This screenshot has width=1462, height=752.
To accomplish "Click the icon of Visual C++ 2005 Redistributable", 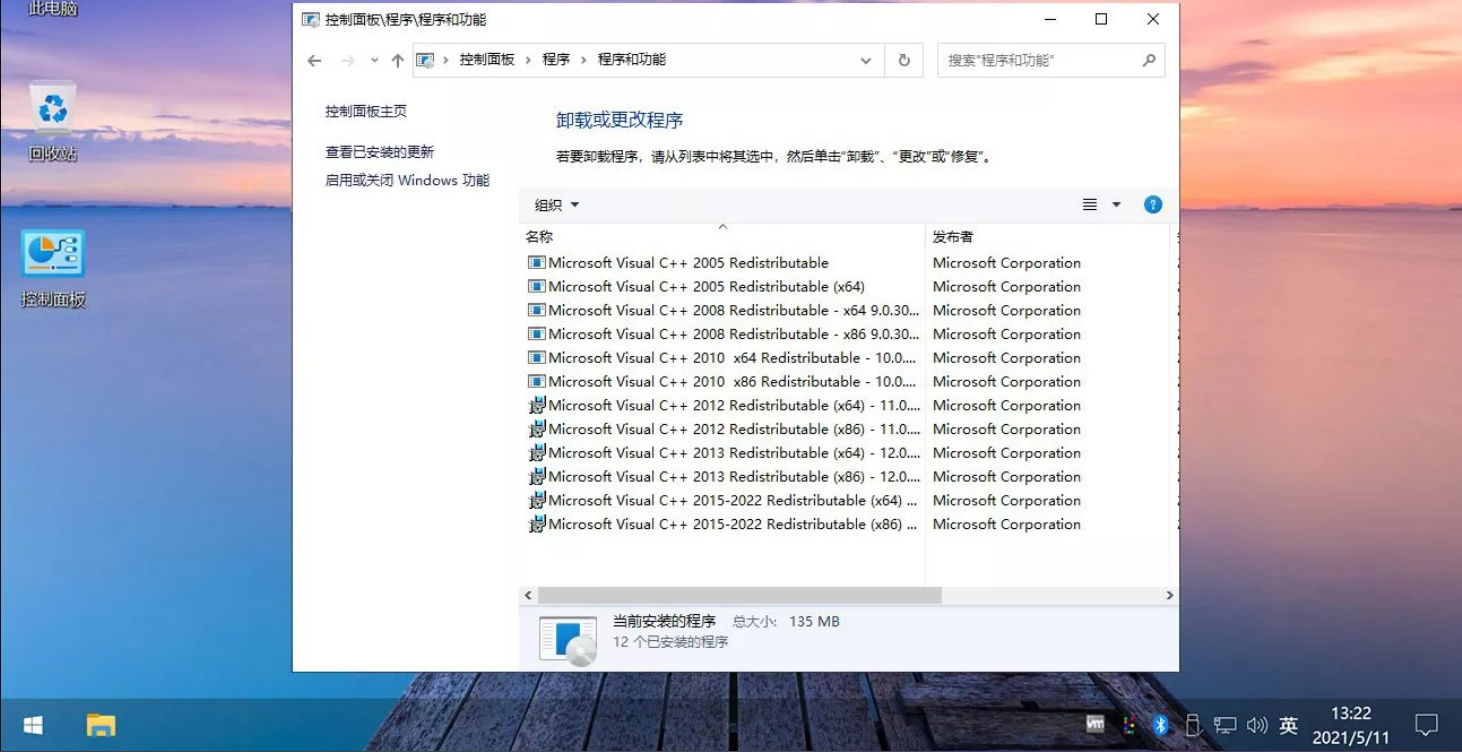I will click(537, 263).
